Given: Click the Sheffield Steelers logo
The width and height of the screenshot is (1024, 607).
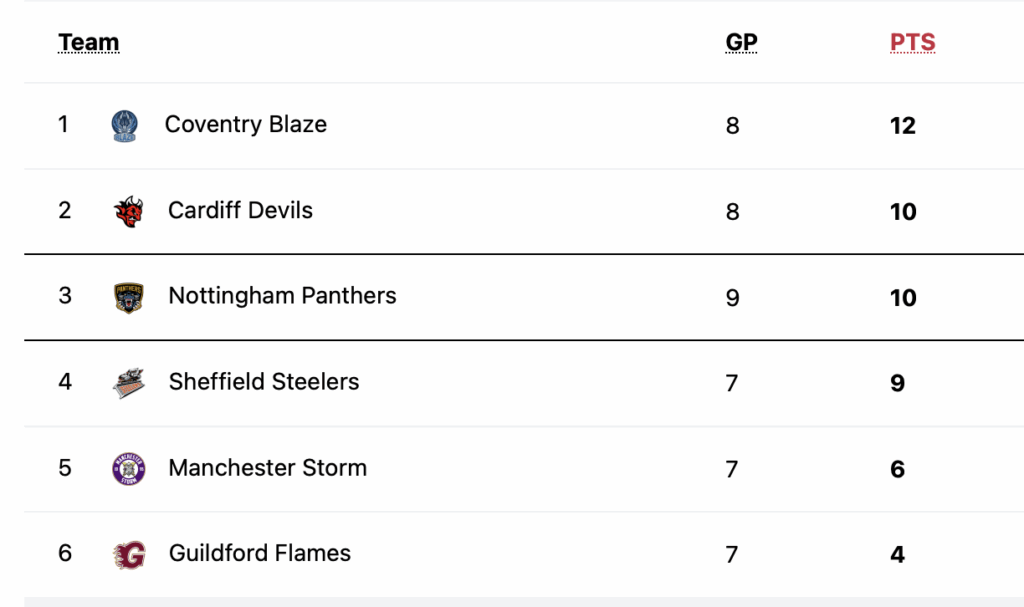Looking at the screenshot, I should point(129,383).
